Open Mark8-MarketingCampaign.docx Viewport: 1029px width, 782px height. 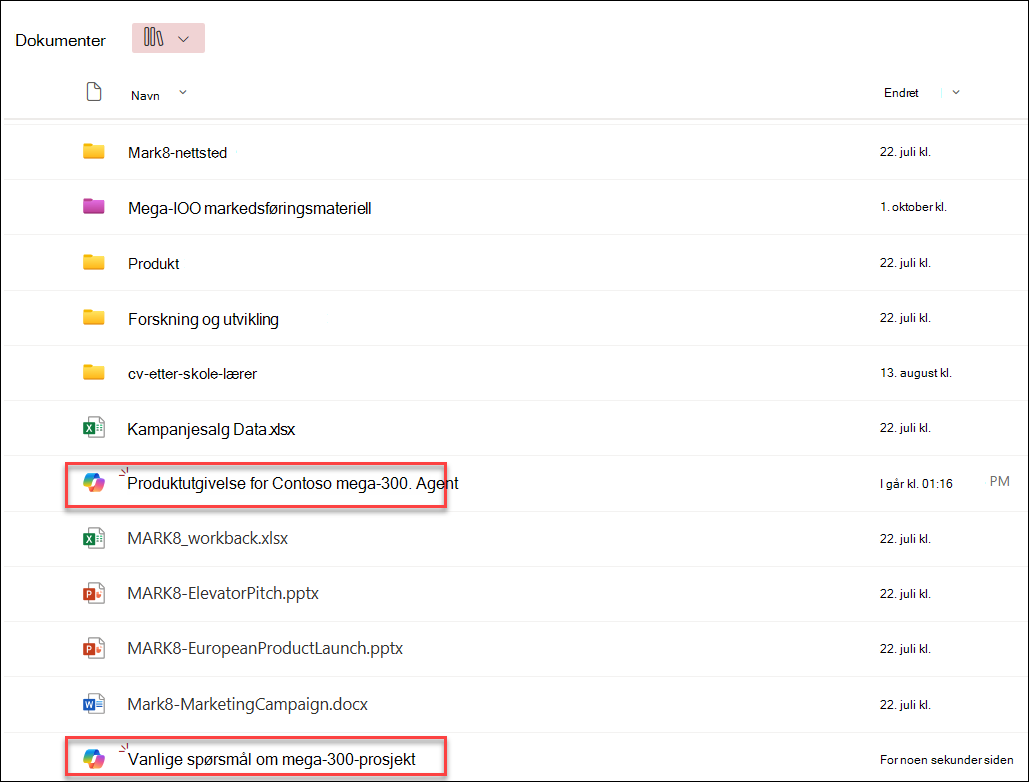[247, 705]
